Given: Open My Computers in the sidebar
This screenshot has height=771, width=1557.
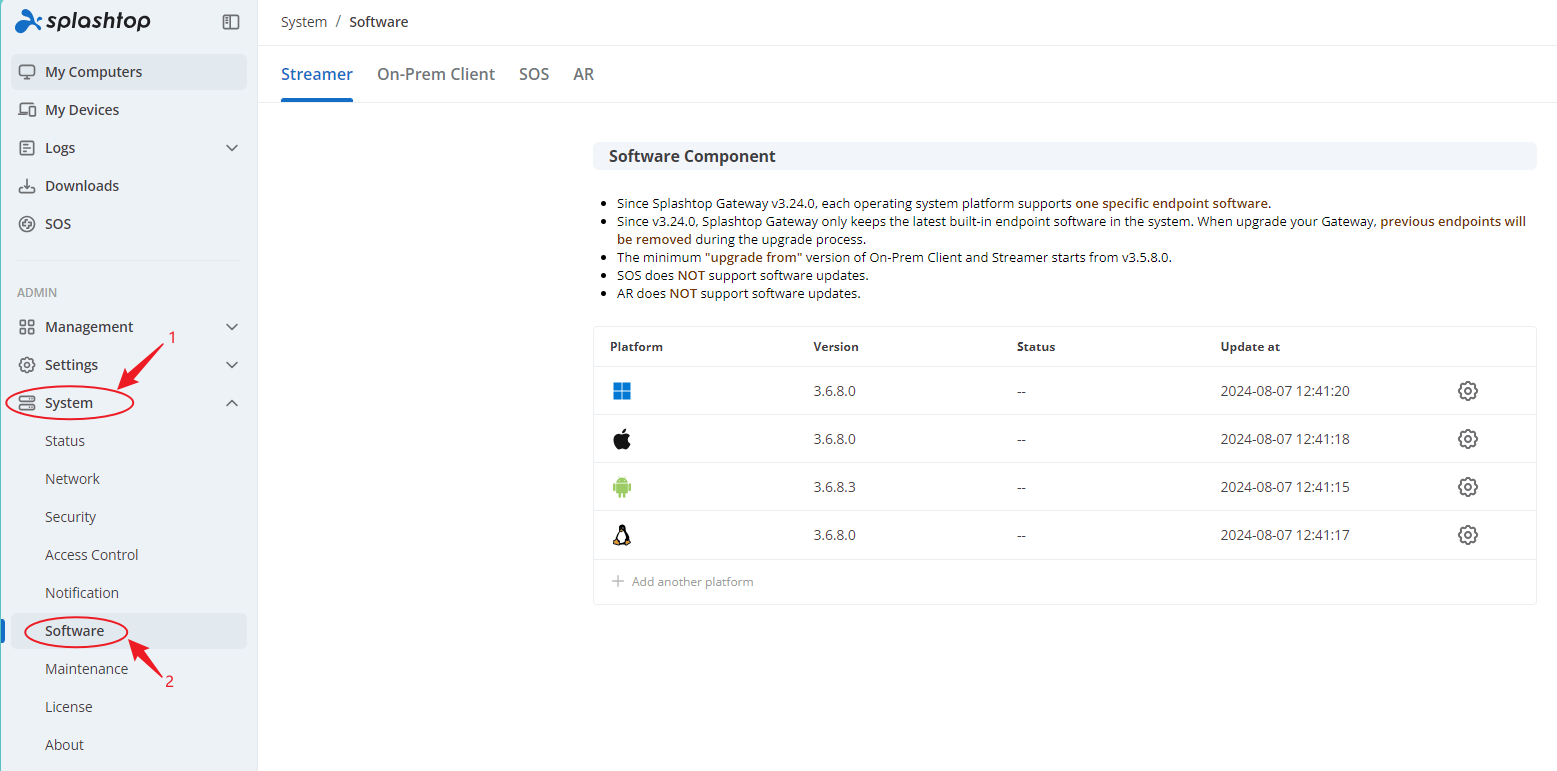Looking at the screenshot, I should [129, 72].
